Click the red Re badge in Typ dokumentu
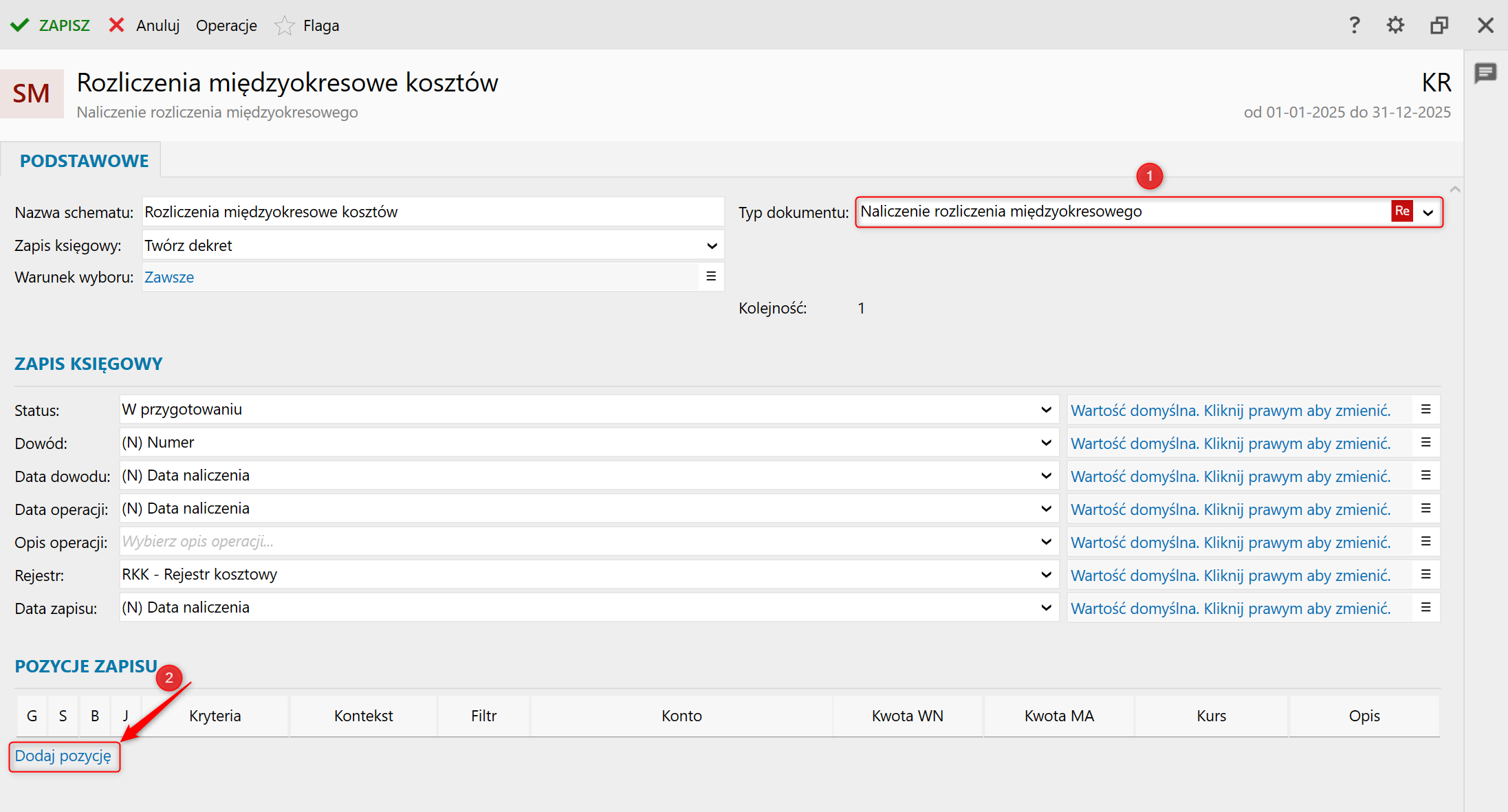This screenshot has height=812, width=1508. coord(1401,211)
